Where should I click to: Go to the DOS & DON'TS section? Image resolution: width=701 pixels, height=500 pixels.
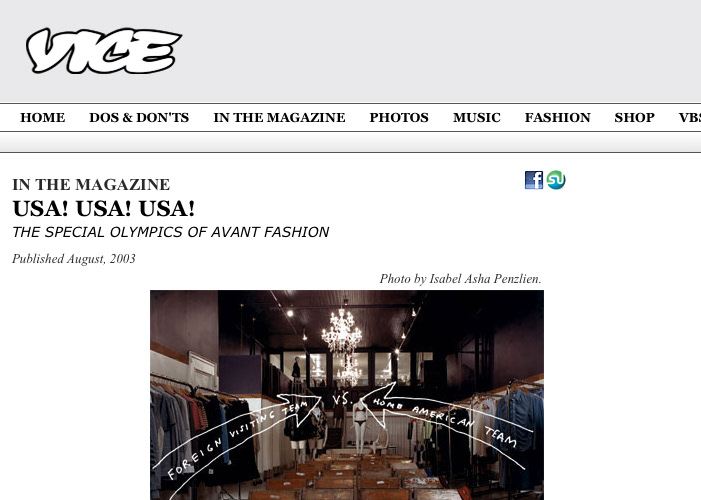tap(139, 118)
